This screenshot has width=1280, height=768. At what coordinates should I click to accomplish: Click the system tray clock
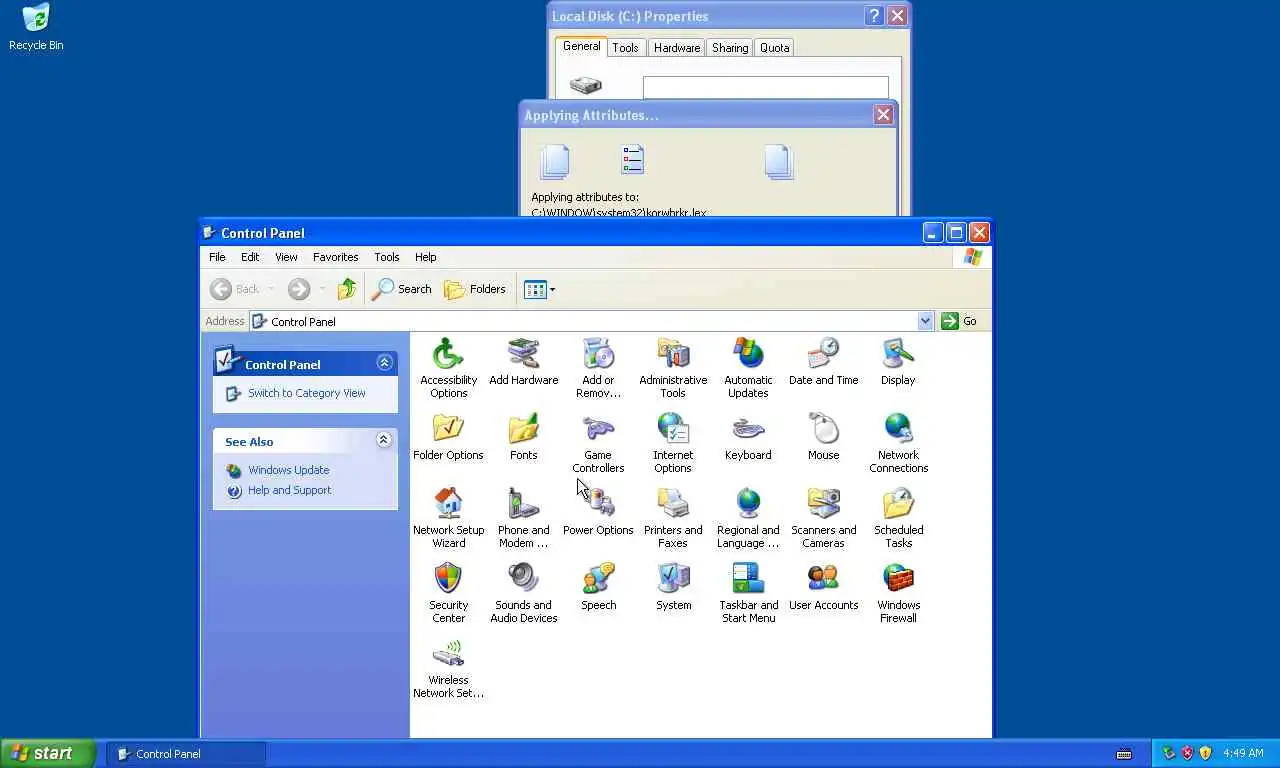point(1243,753)
